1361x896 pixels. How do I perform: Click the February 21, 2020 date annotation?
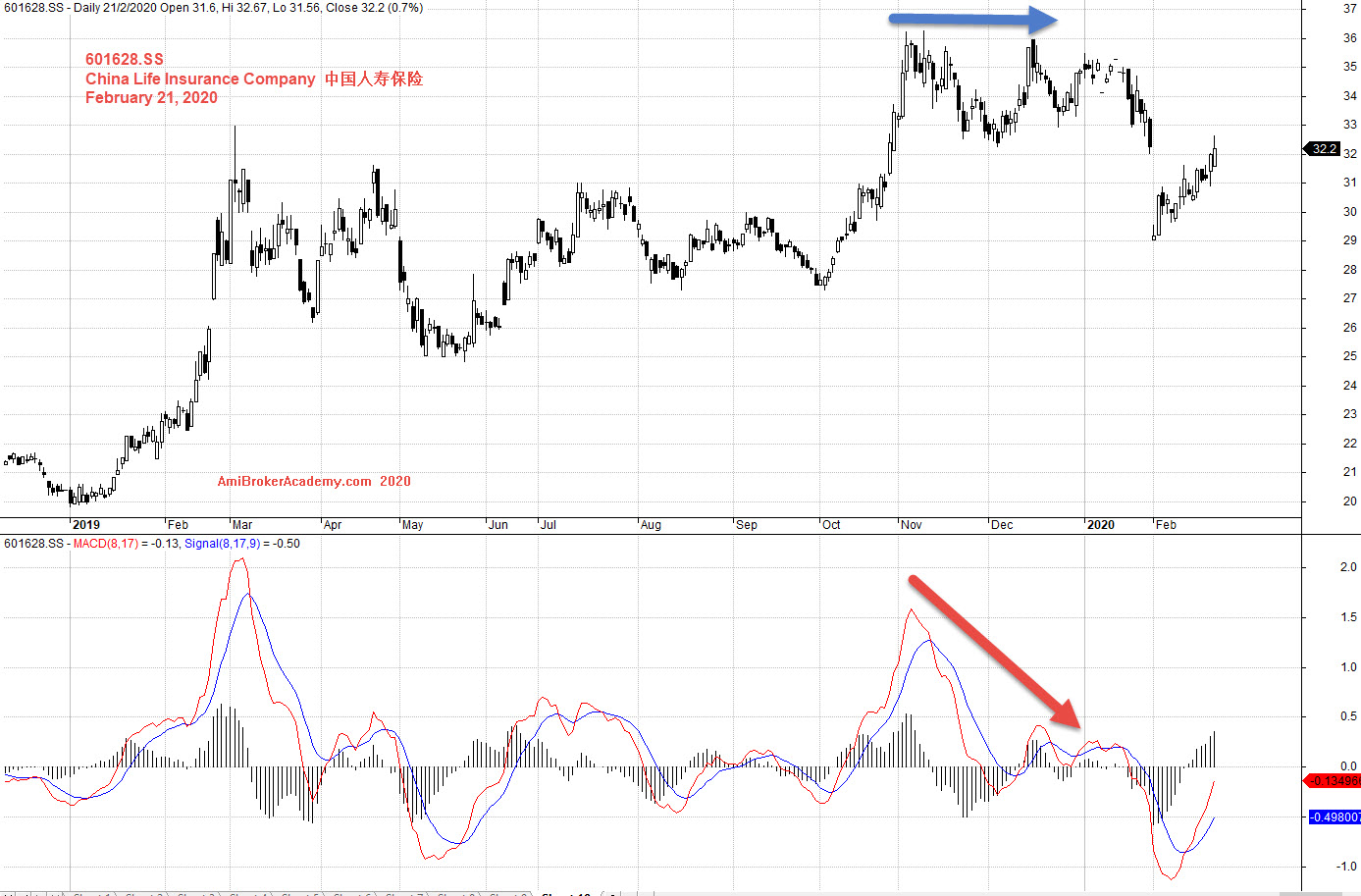tap(151, 97)
